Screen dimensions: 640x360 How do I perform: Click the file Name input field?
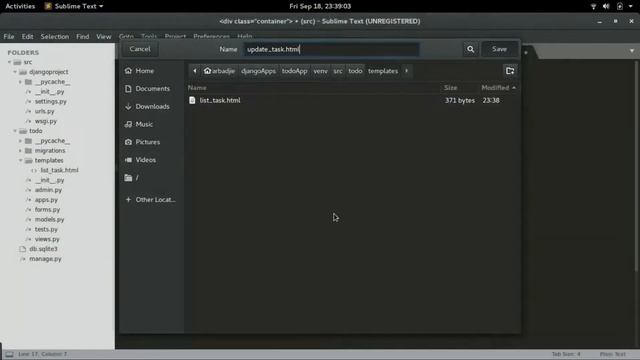tap(331, 49)
